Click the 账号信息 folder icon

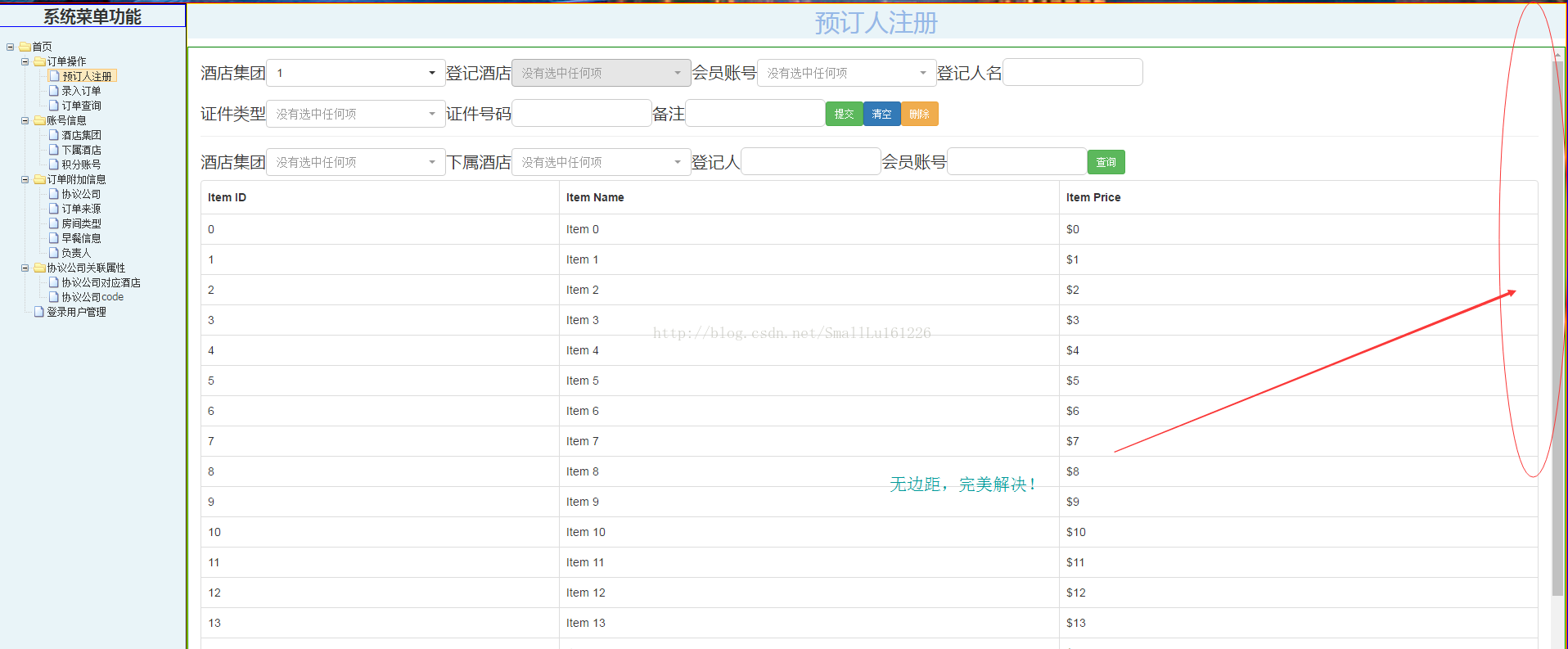39,120
